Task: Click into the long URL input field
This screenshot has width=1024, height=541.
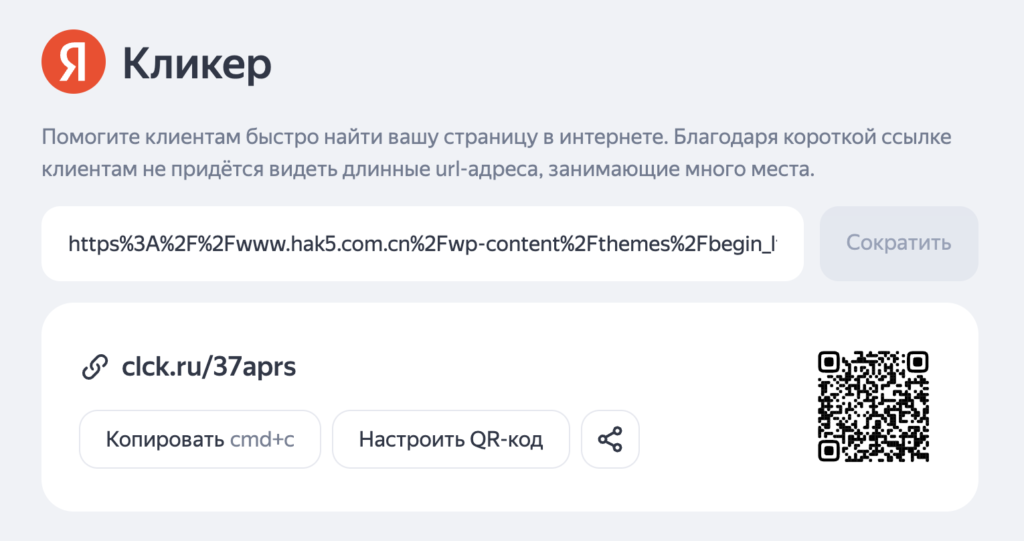Action: (423, 244)
